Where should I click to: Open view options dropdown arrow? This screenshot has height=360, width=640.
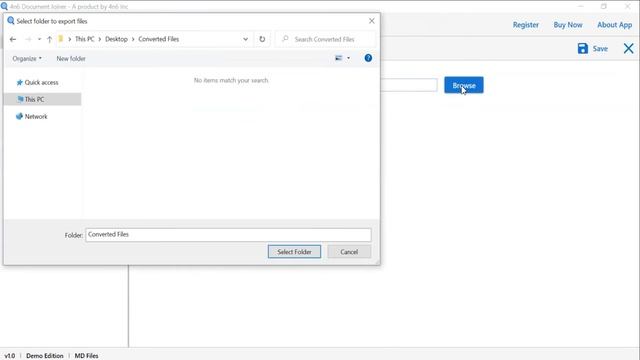pyautogui.click(x=348, y=58)
